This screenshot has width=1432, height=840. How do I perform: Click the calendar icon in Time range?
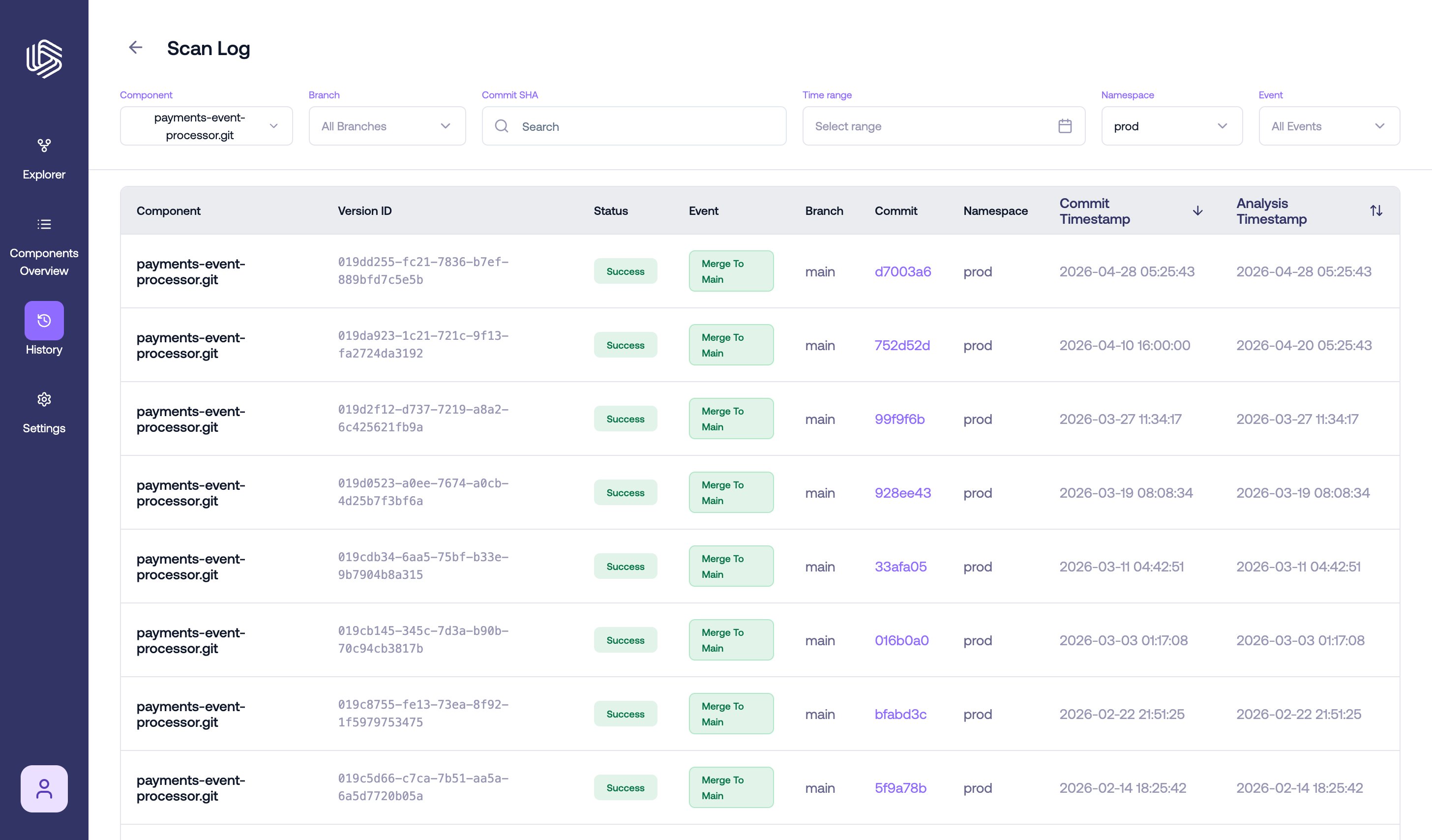pos(1065,126)
